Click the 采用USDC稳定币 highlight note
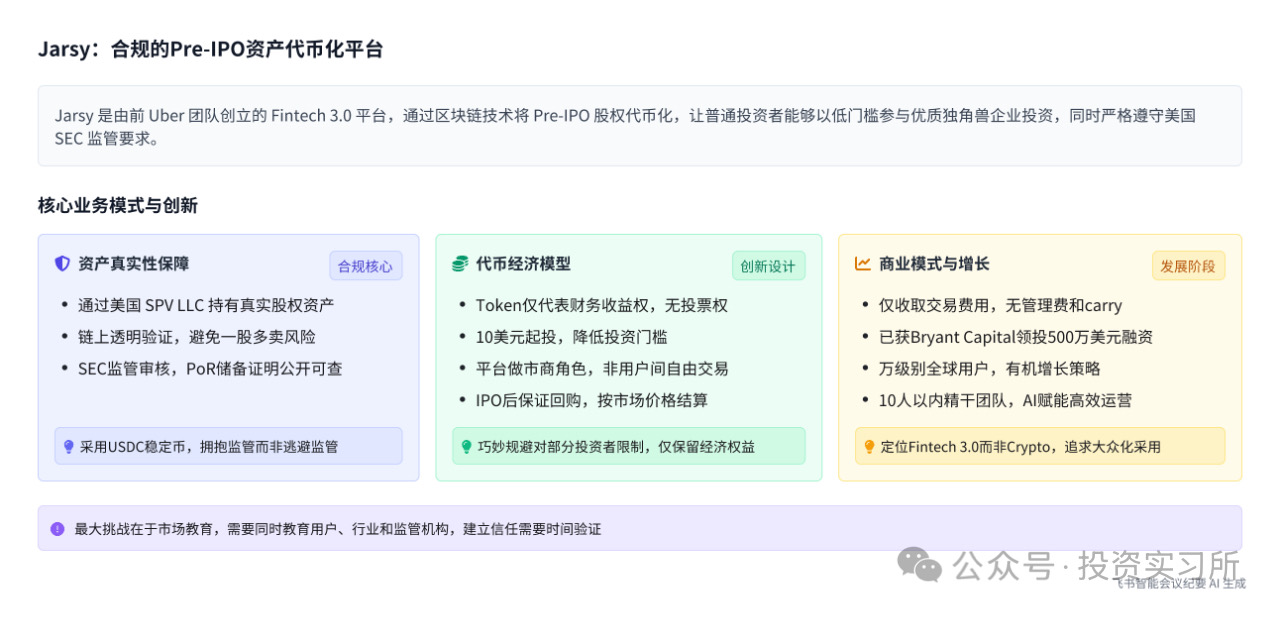Viewport: 1280px width, 624px height. [228, 447]
